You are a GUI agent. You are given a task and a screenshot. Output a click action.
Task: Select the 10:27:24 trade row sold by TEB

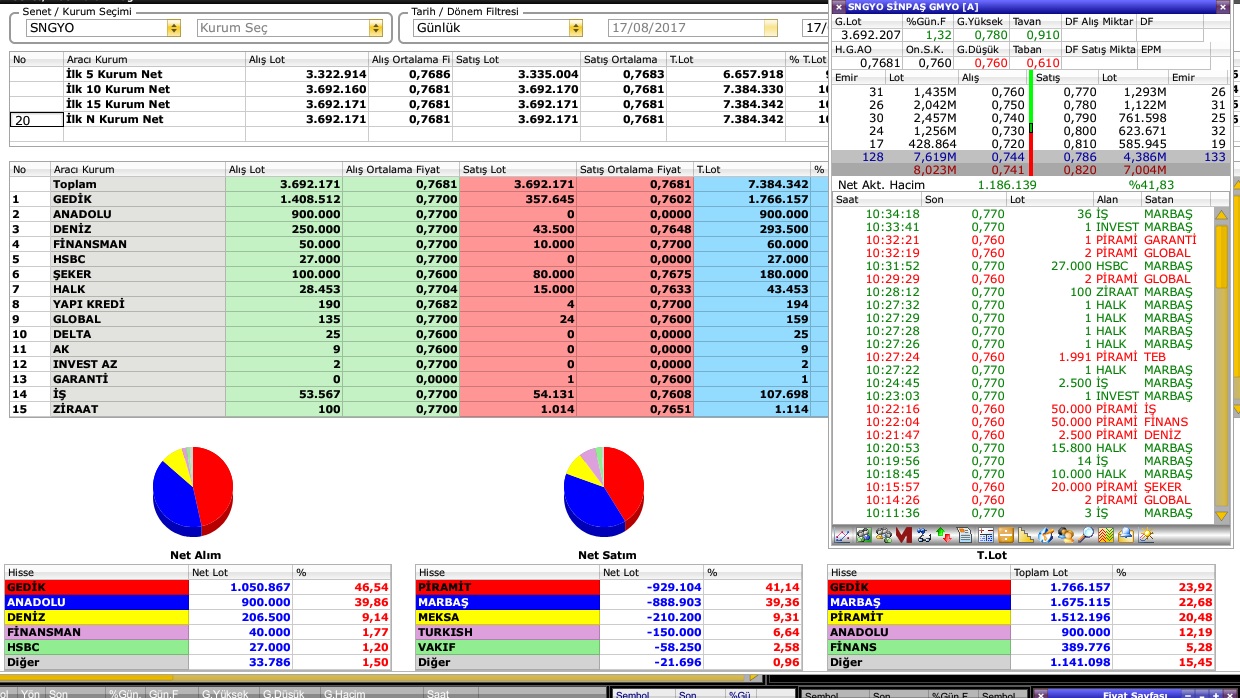click(1023, 357)
